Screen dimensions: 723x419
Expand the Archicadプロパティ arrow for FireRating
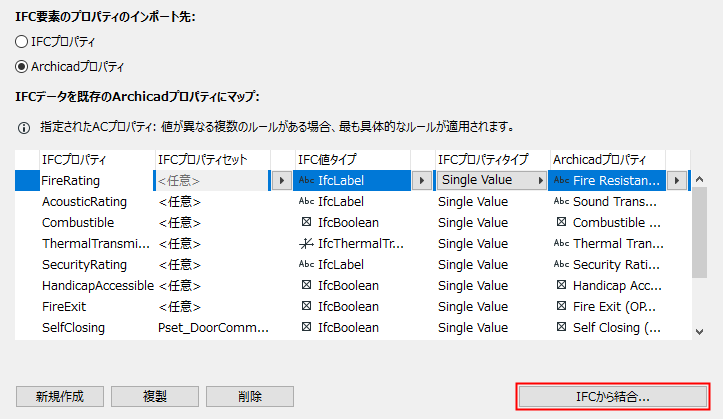coord(679,181)
